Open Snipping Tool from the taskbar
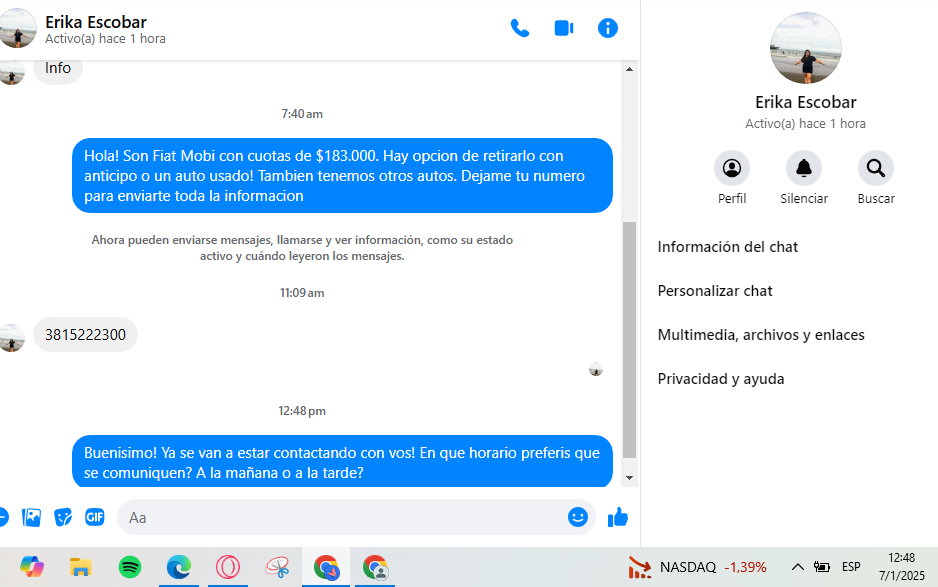Image resolution: width=938 pixels, height=587 pixels. 277,567
